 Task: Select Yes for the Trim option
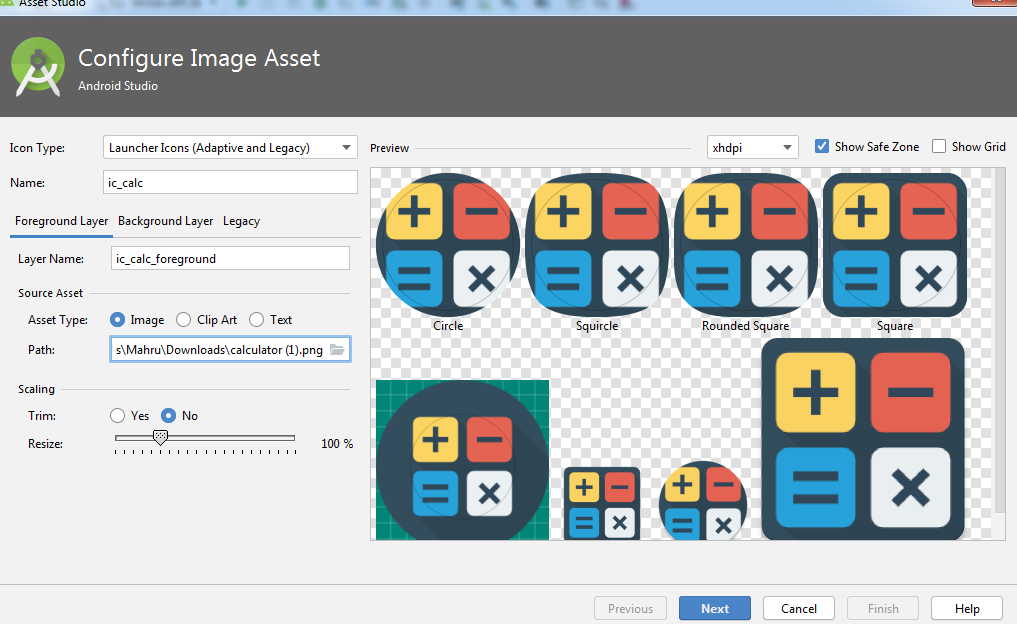(x=118, y=416)
